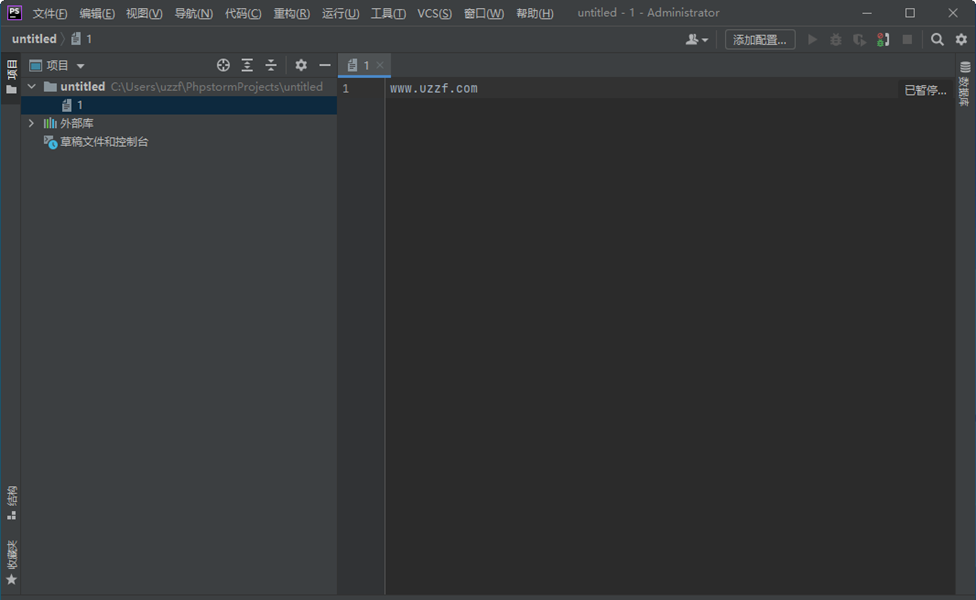Hide project panel with the minus icon

pos(325,65)
